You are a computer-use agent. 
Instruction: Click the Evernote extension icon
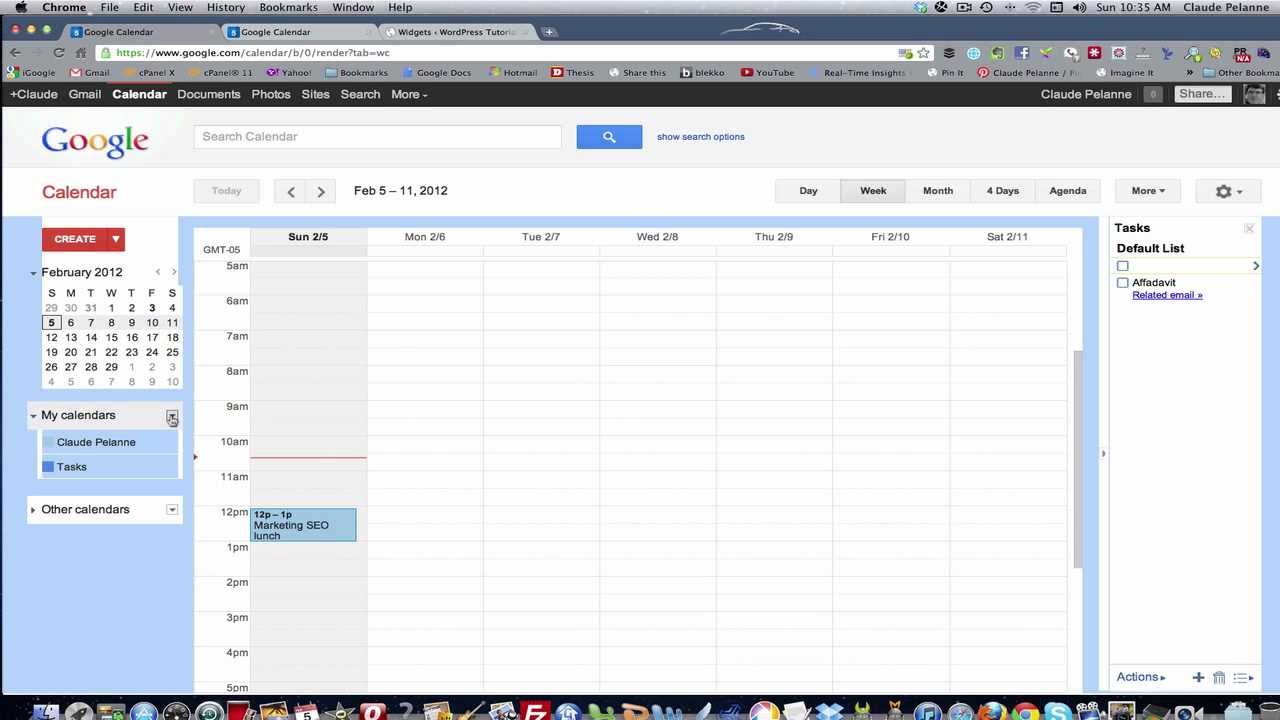pyautogui.click(x=997, y=53)
